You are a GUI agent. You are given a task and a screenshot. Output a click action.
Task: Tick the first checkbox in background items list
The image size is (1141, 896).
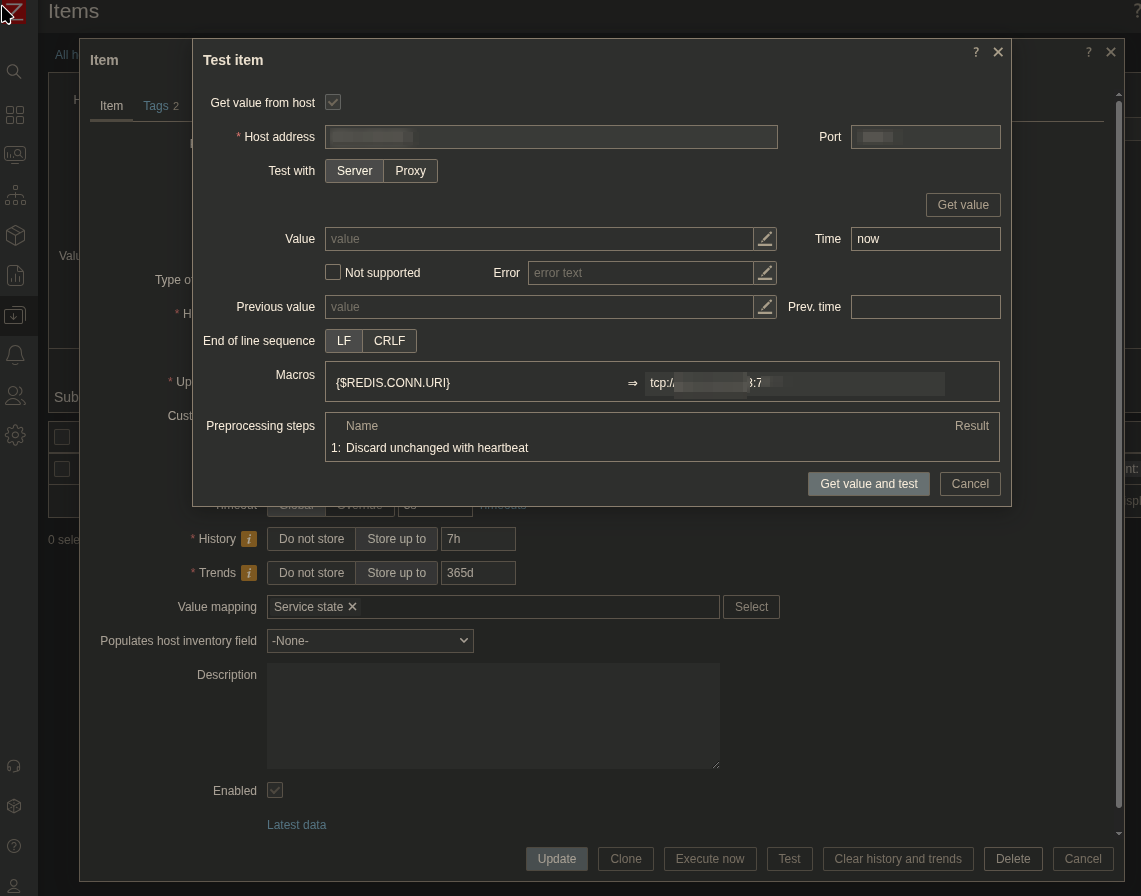pos(62,437)
